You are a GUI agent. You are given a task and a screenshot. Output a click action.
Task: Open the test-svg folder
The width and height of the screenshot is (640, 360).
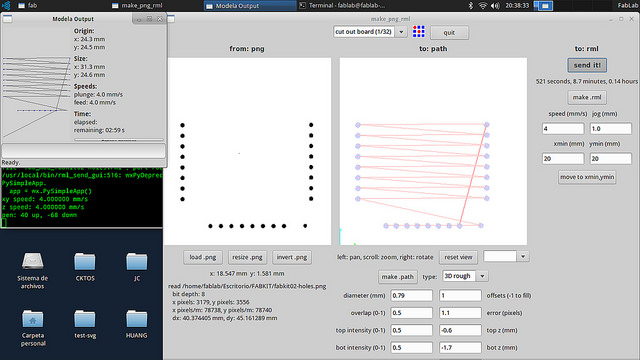[85, 318]
